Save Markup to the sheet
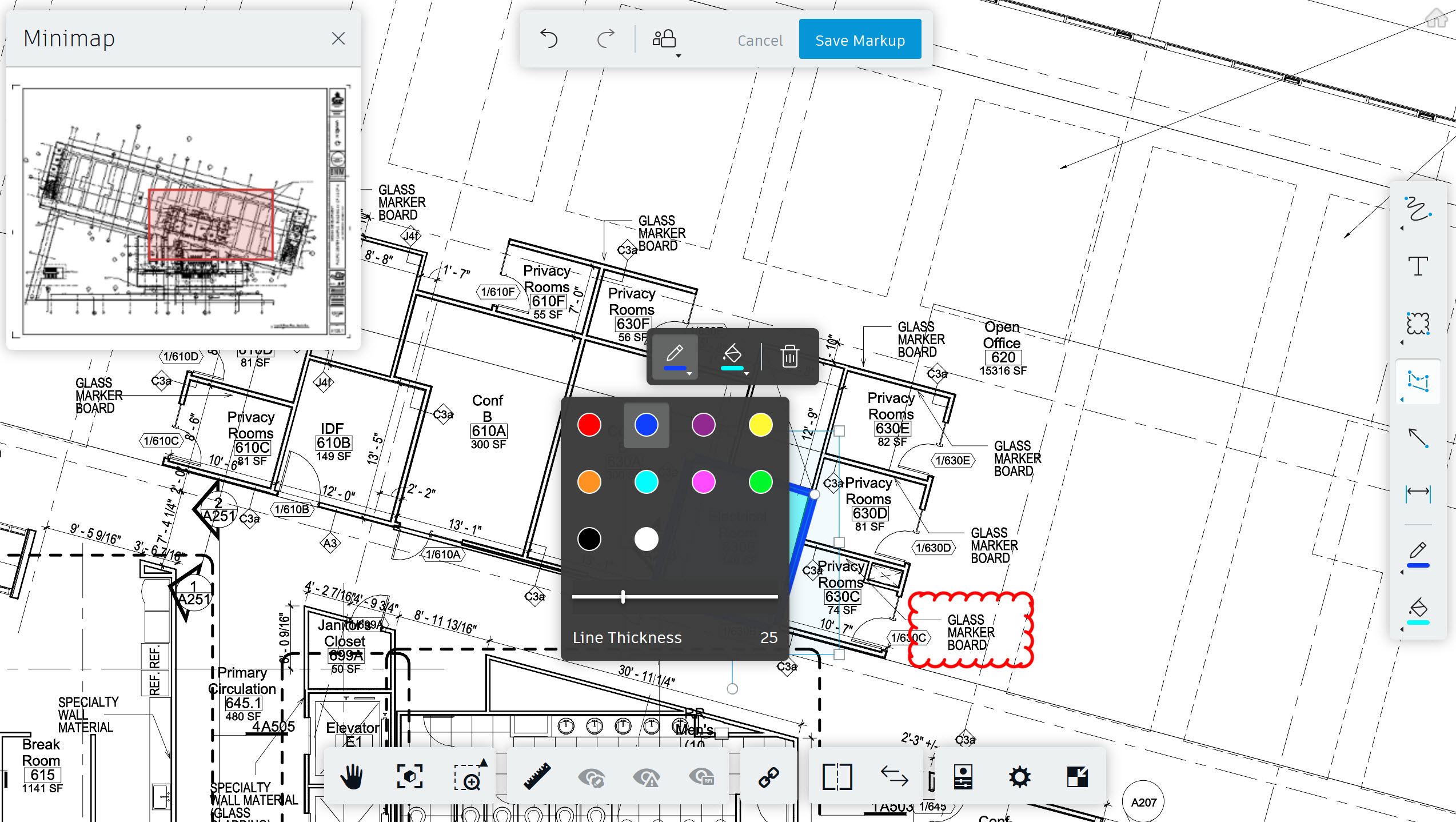Screen dimensions: 1456x822 [860, 39]
